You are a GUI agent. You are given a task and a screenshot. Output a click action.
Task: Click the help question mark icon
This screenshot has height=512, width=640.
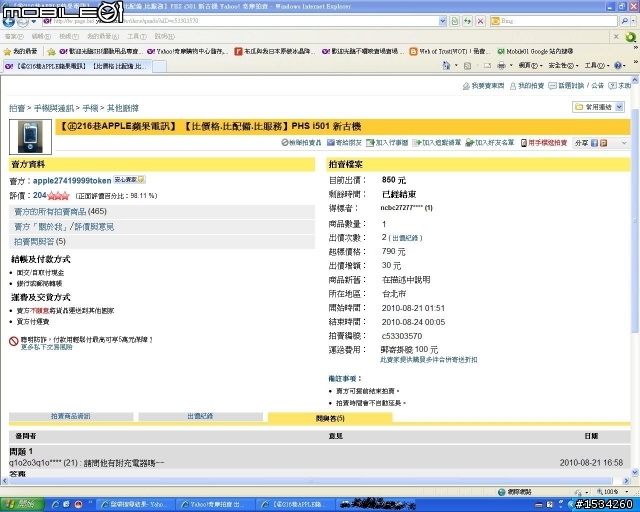click(618, 65)
